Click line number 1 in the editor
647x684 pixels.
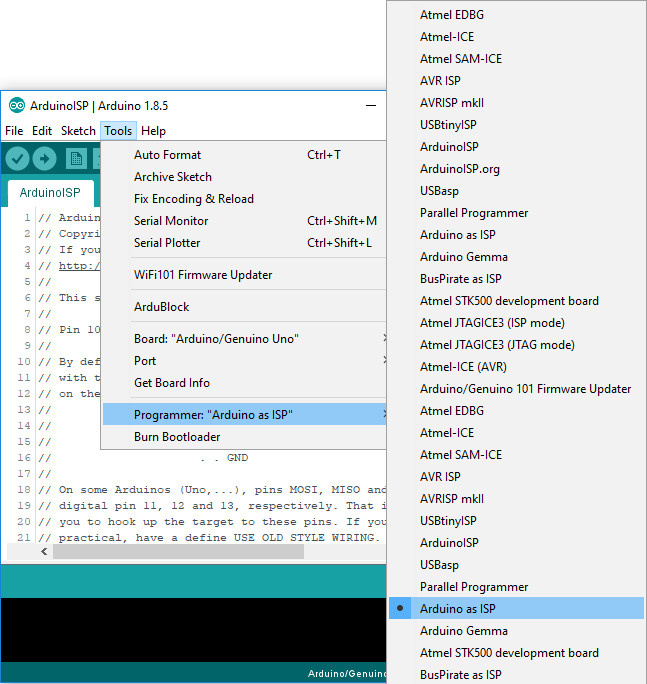point(27,218)
